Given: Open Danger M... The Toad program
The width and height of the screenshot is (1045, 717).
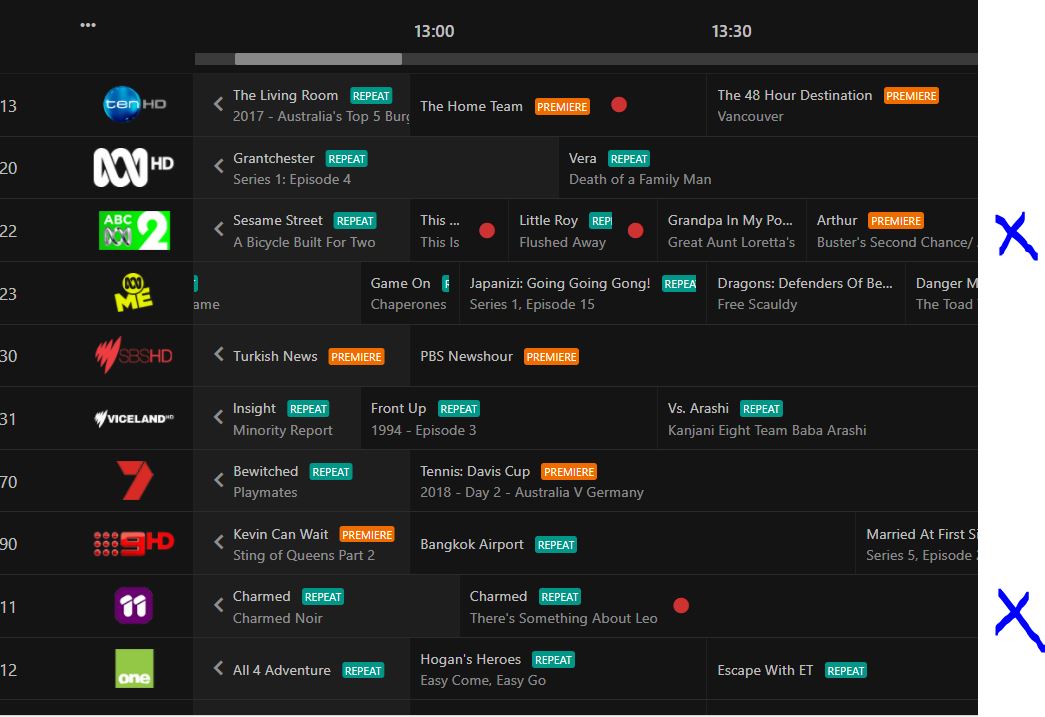Looking at the screenshot, I should click(x=942, y=293).
